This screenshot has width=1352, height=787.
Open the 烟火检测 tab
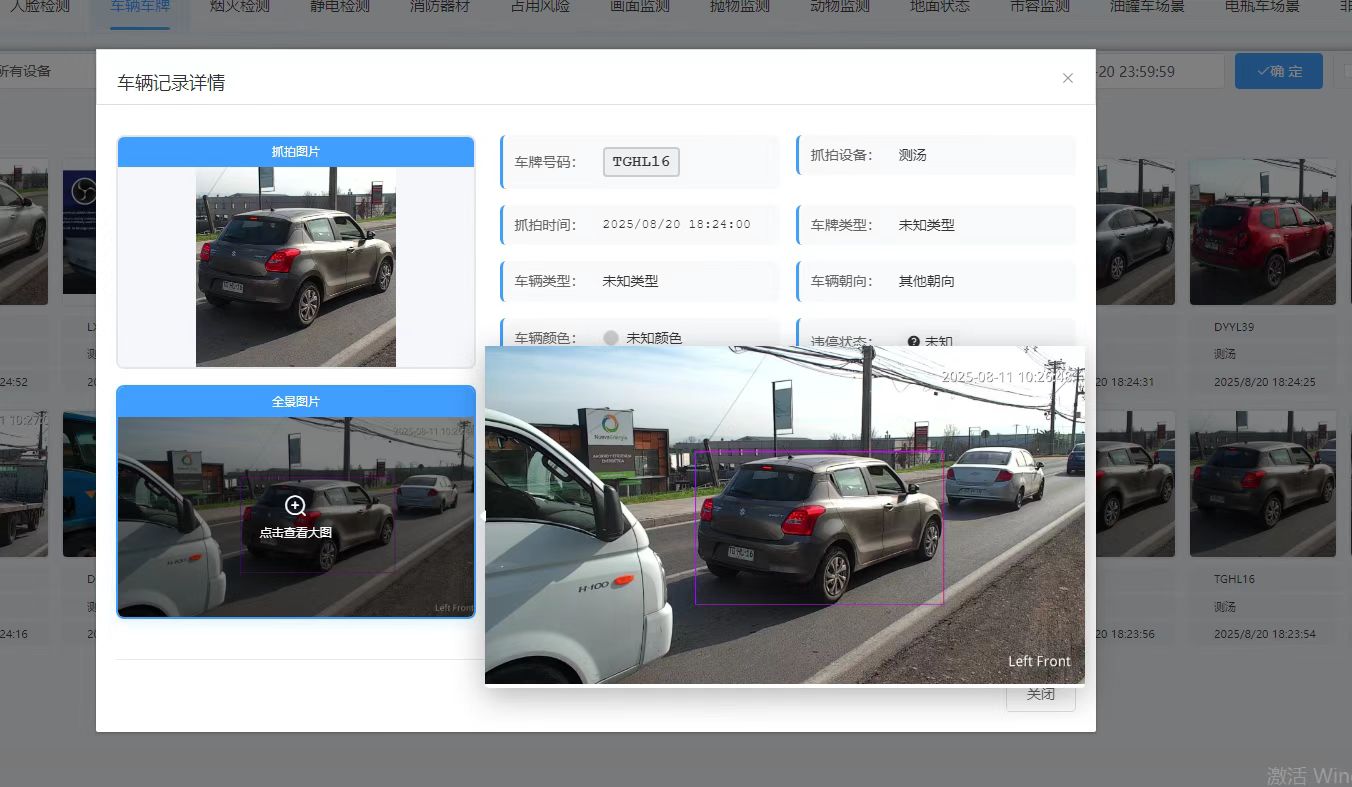point(240,6)
